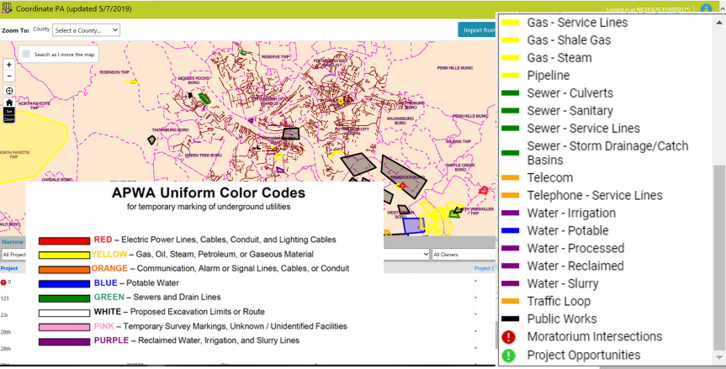
Task: Click the Import from button
Action: [477, 30]
